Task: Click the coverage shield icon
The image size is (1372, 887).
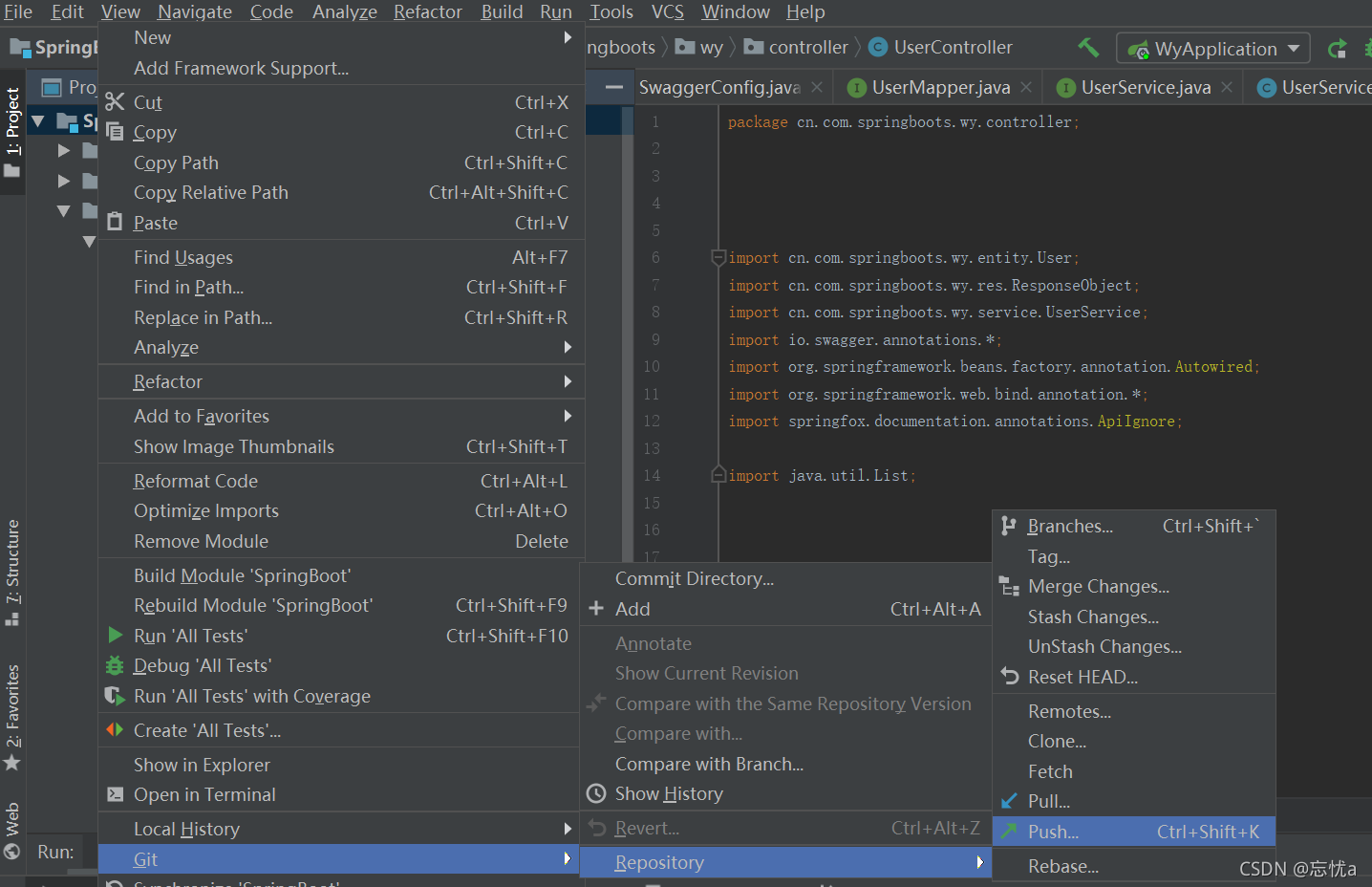Action: coord(115,696)
